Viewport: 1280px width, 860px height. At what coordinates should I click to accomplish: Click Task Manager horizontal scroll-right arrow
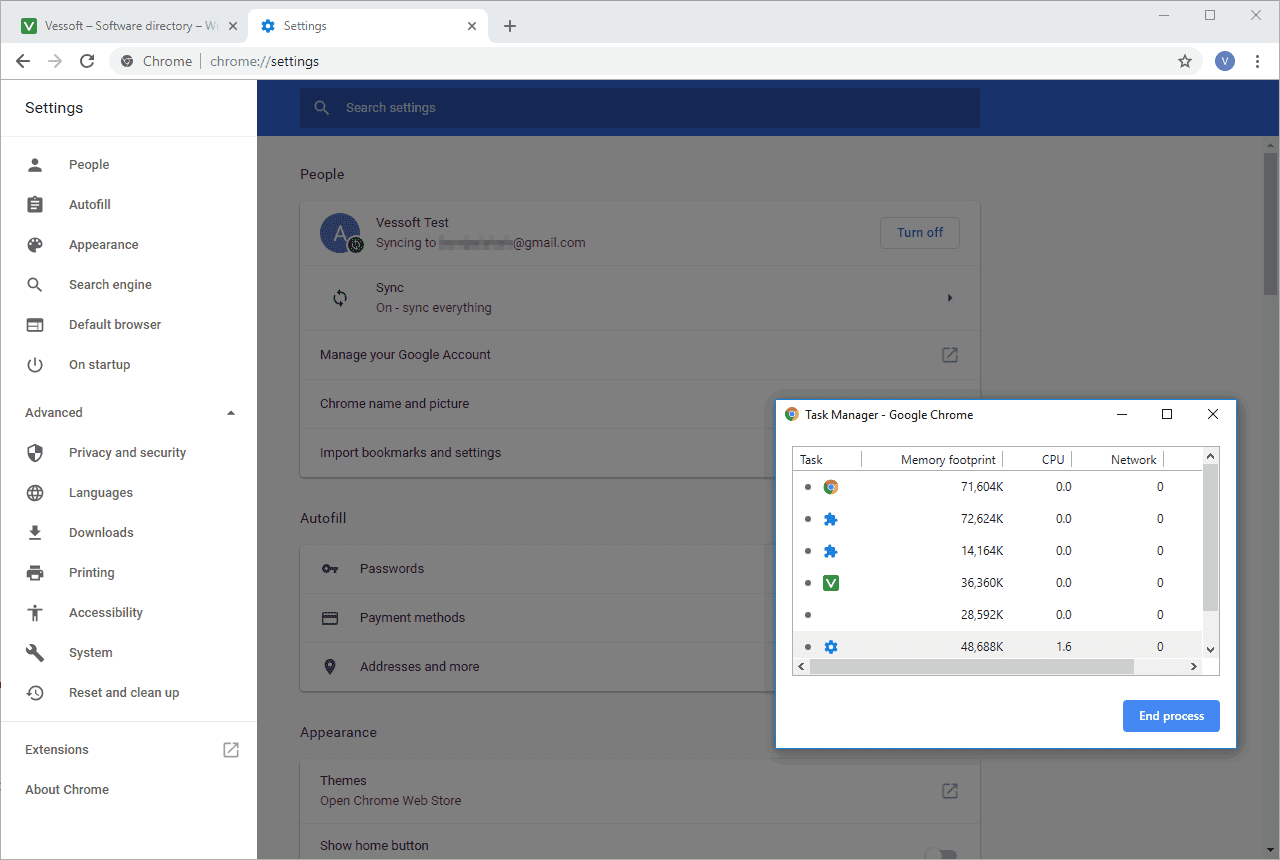tap(1194, 667)
